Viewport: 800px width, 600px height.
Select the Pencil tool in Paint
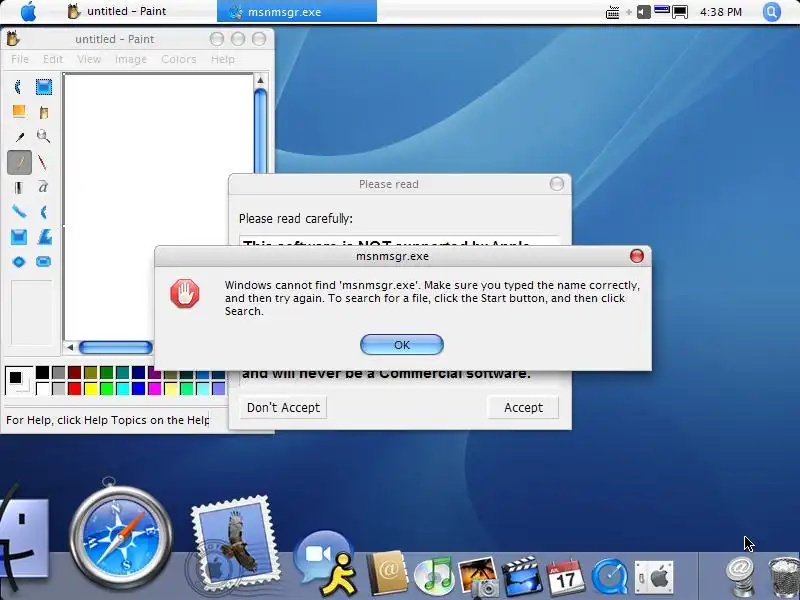[x=19, y=162]
